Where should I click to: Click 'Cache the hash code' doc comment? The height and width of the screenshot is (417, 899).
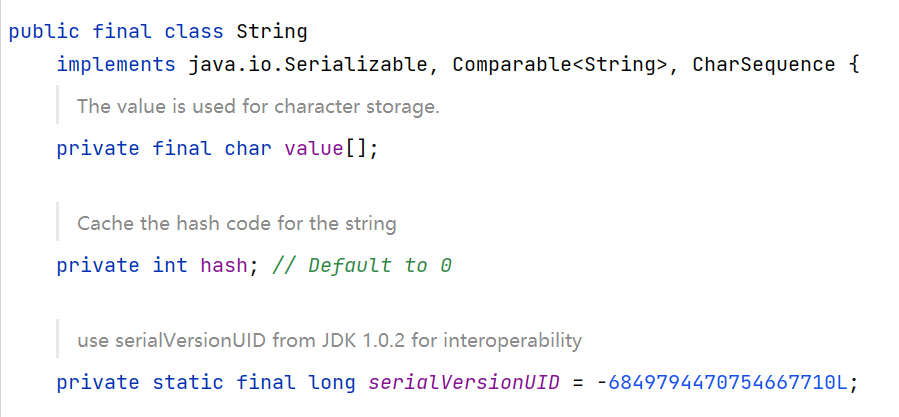click(236, 223)
